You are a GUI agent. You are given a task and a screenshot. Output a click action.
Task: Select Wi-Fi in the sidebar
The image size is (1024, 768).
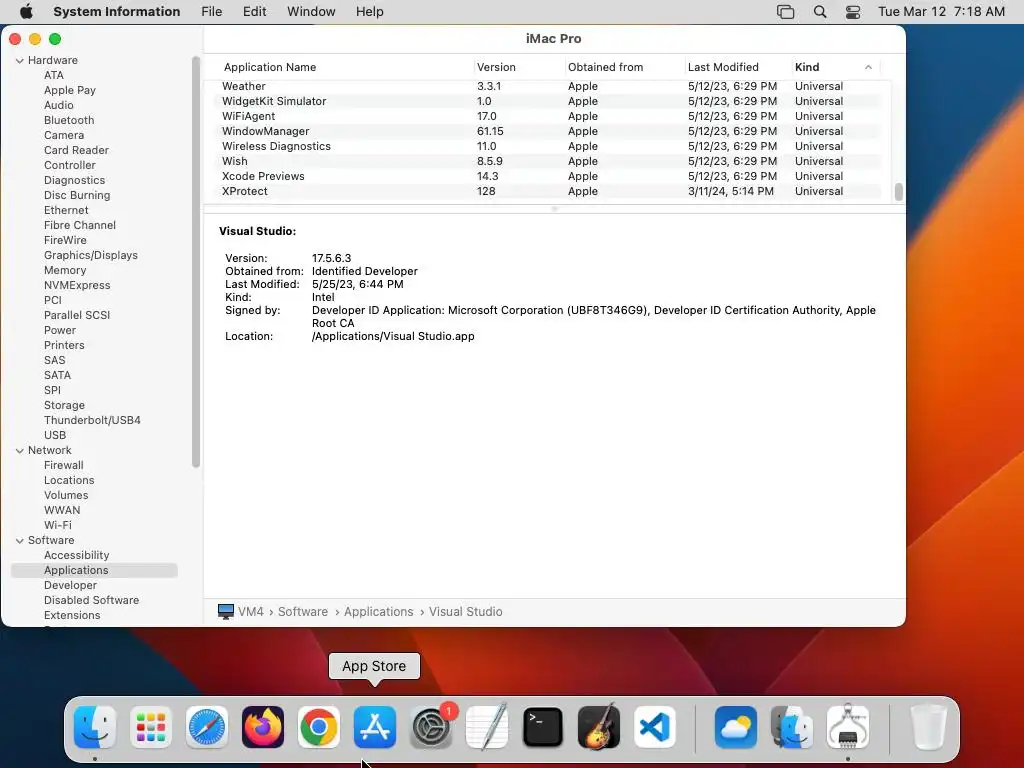[x=57, y=526]
